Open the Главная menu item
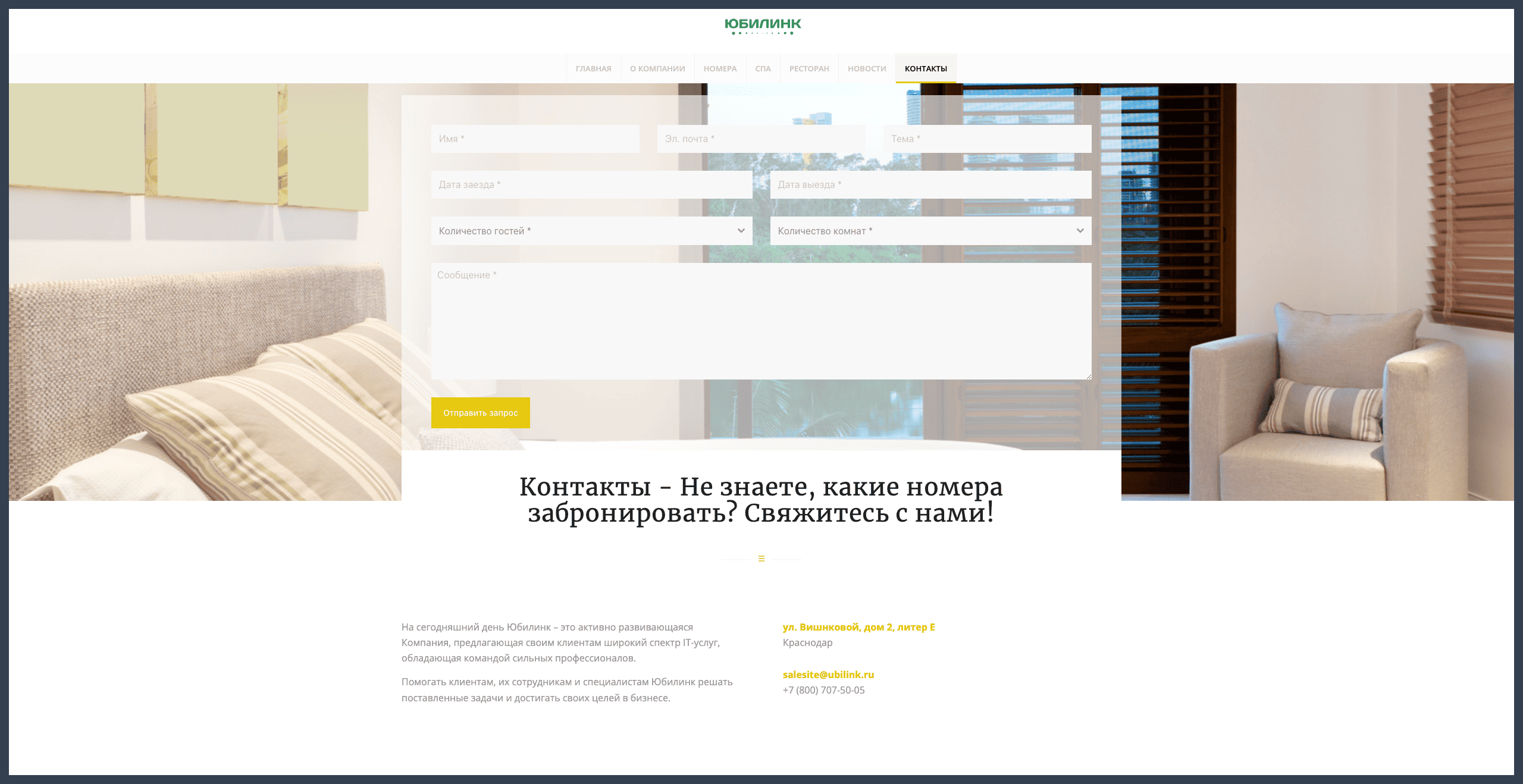The height and width of the screenshot is (784, 1523). [x=593, y=69]
